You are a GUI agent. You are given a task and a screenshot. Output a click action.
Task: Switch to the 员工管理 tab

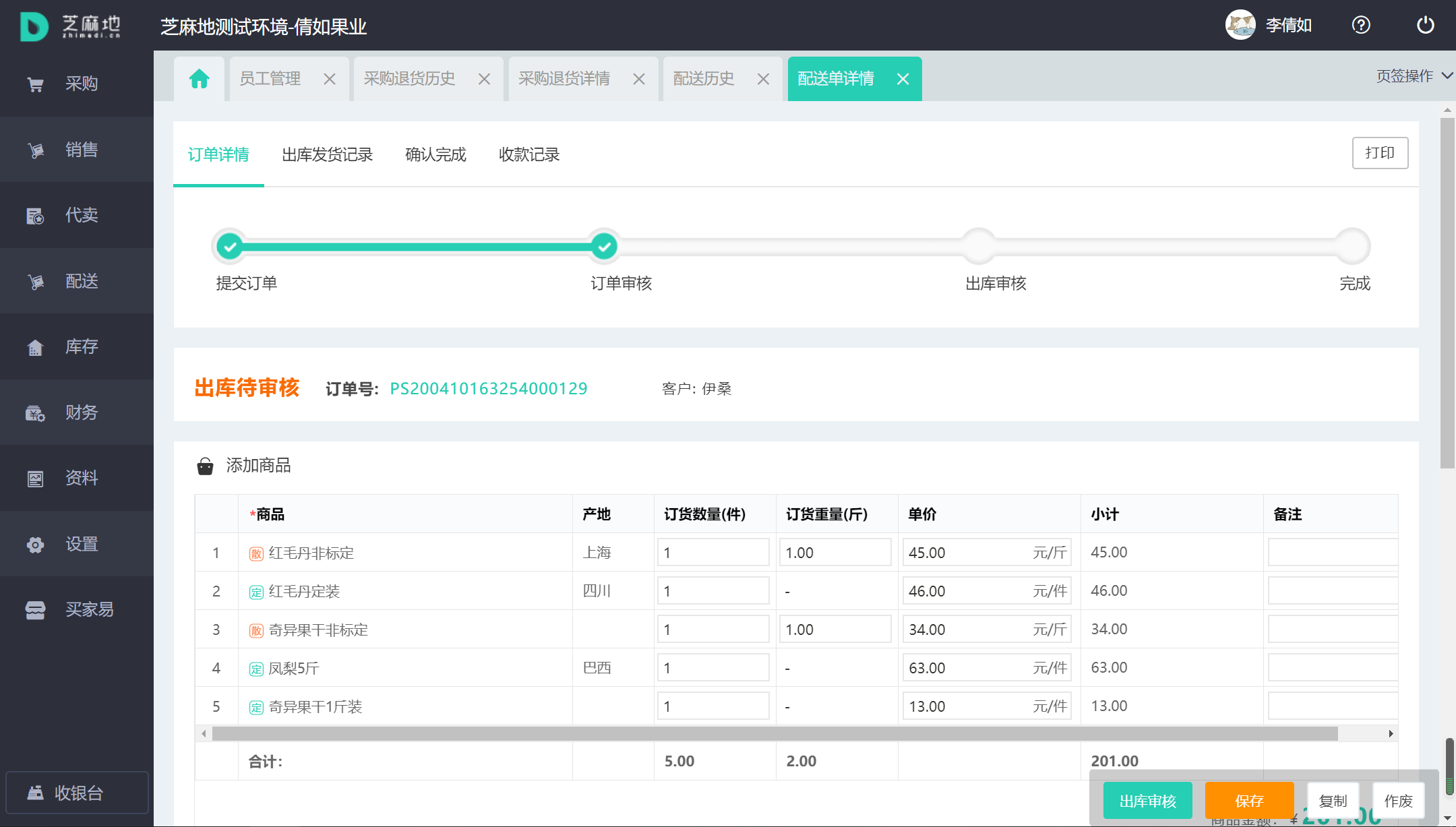click(270, 79)
